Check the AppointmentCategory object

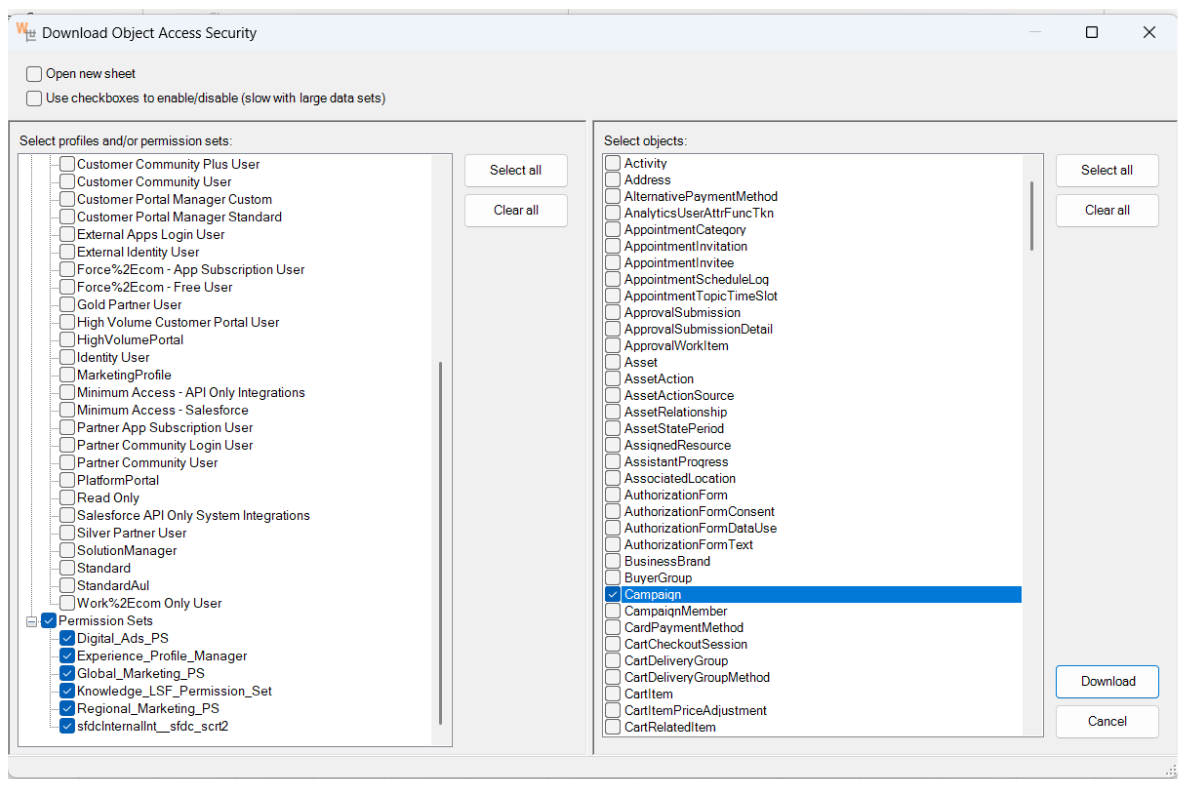point(613,230)
